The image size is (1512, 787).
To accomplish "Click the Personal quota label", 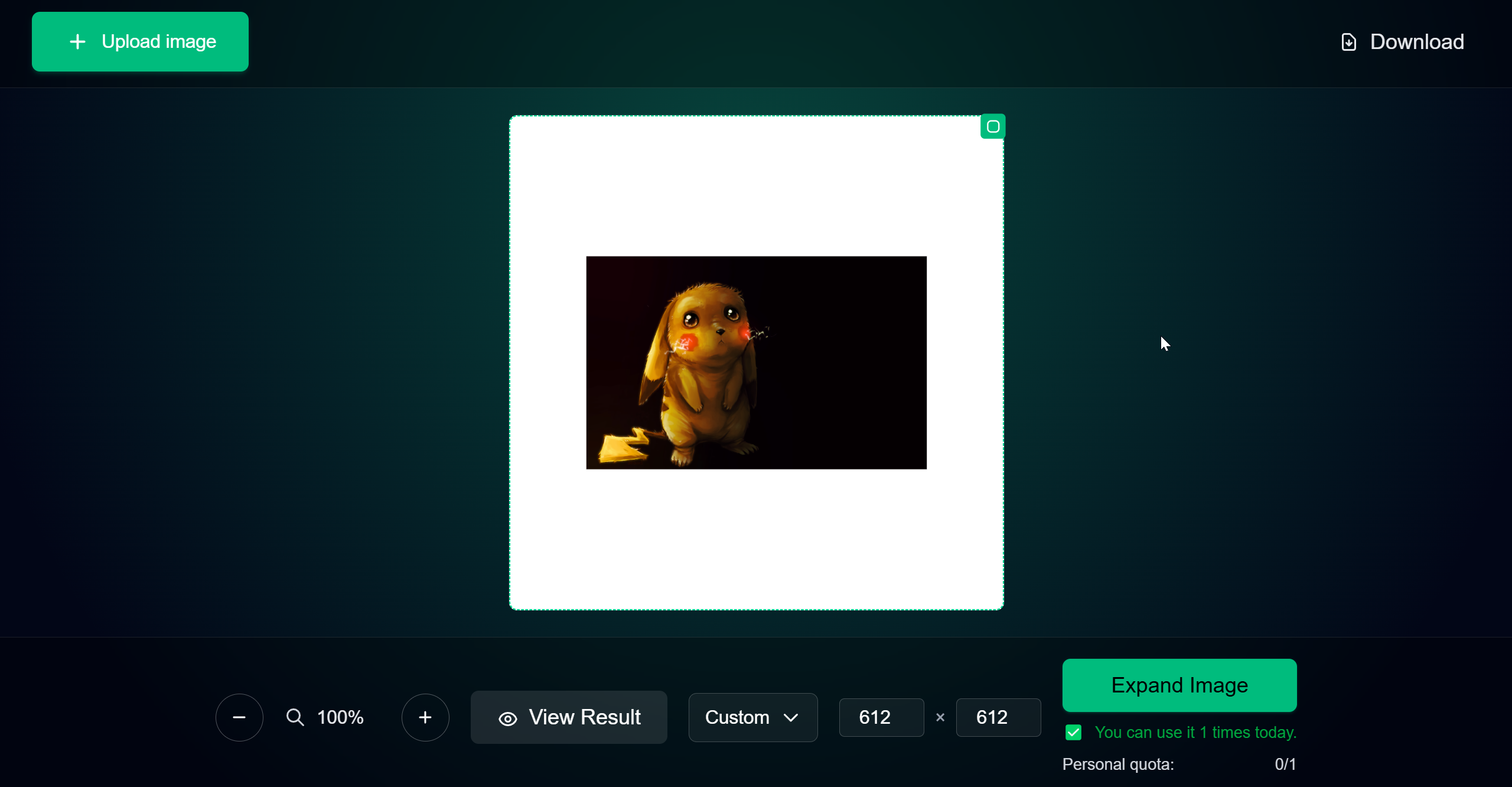I will 1118,765.
